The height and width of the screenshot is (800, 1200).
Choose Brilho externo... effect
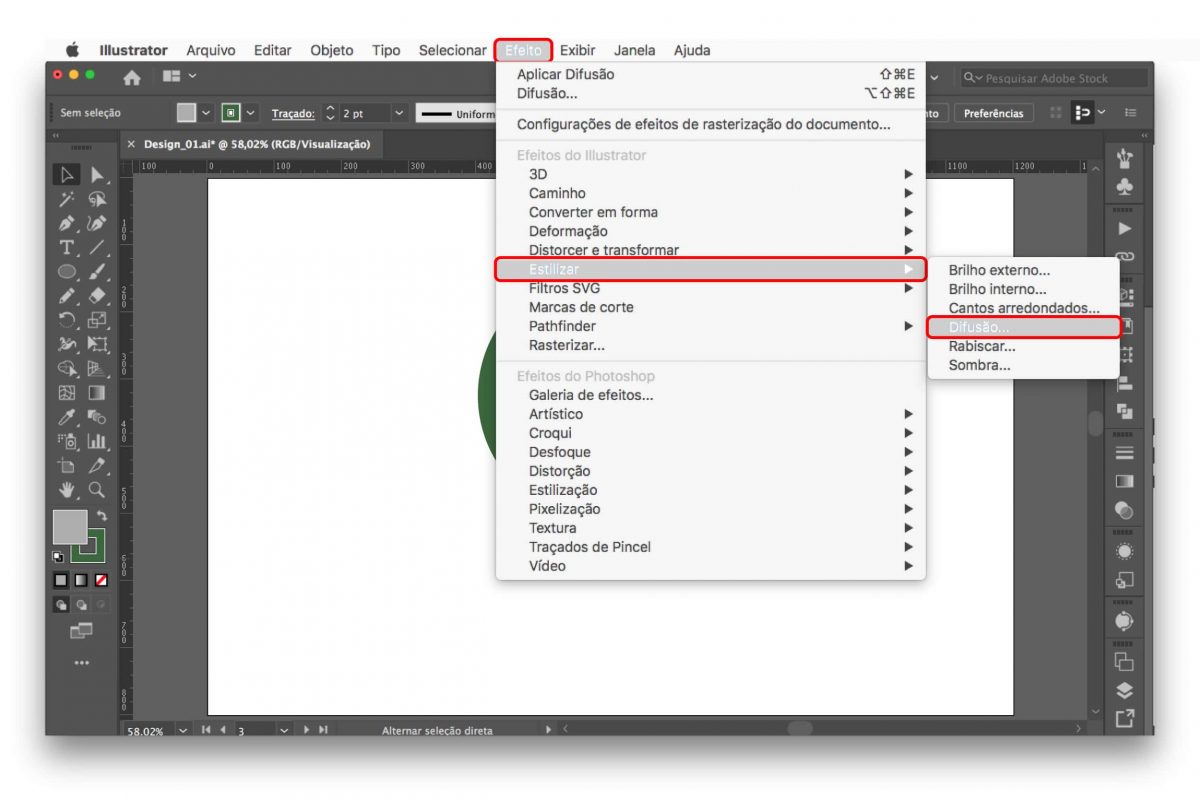pos(1023,270)
